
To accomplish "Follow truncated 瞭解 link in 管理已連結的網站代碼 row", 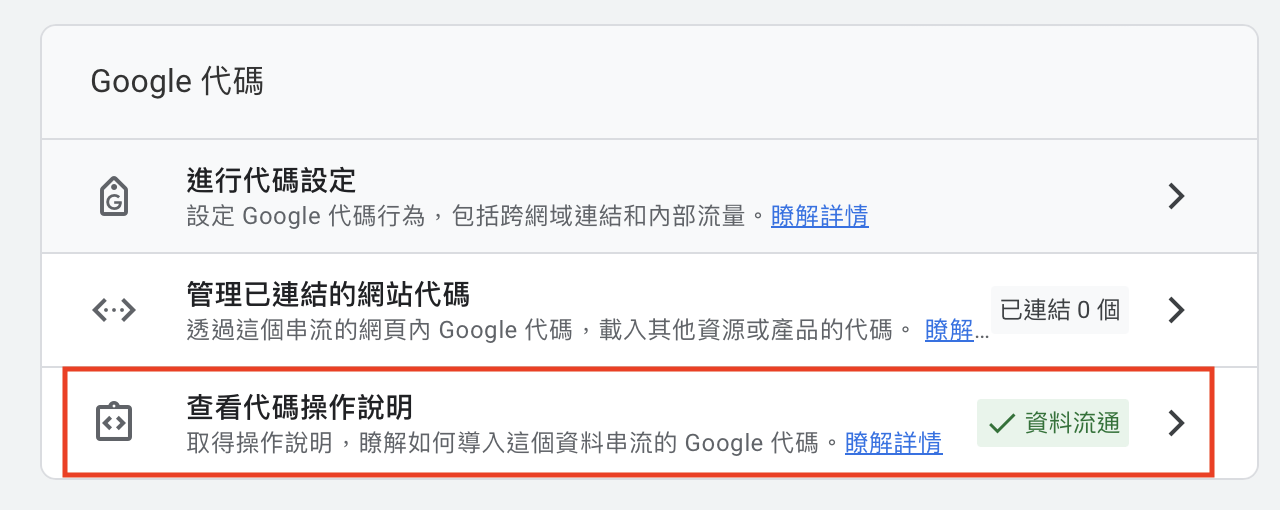I will (x=957, y=330).
